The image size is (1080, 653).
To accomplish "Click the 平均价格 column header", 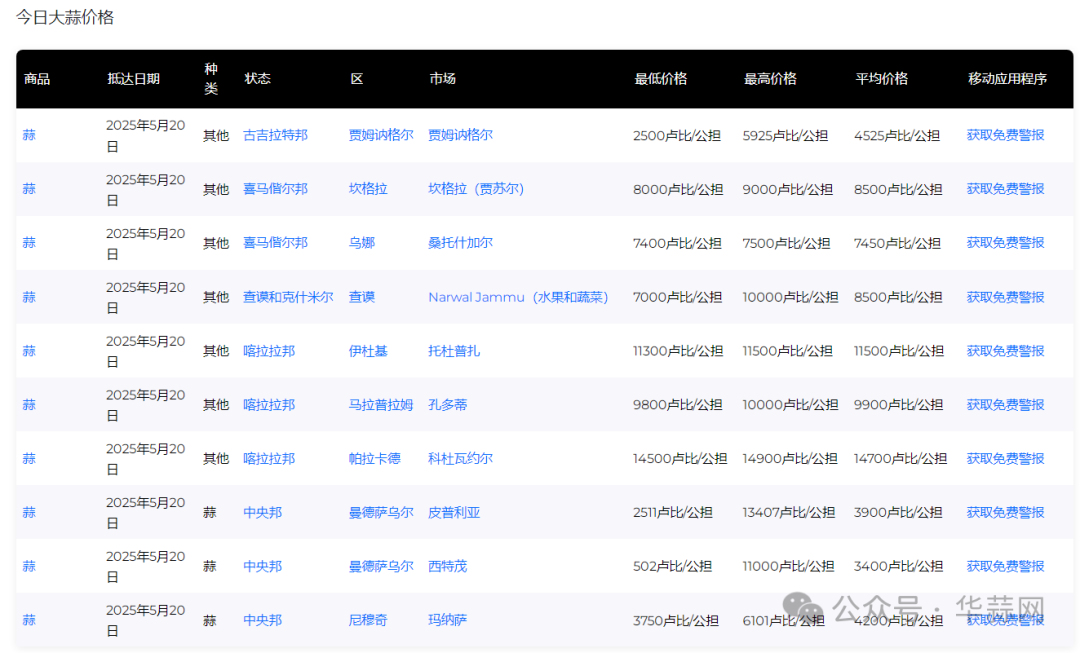I will pyautogui.click(x=882, y=79).
